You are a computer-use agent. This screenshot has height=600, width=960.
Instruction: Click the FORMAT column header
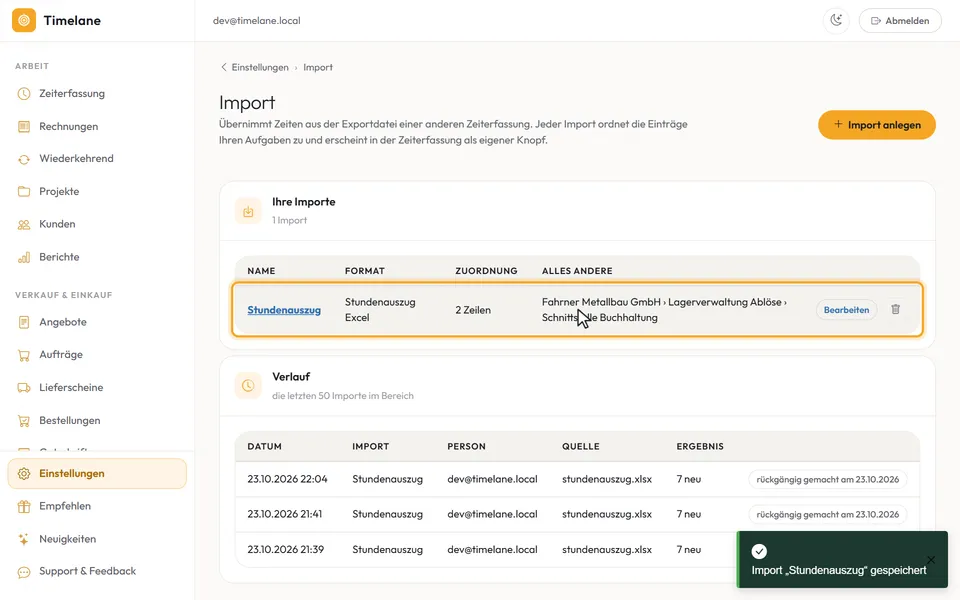point(365,271)
